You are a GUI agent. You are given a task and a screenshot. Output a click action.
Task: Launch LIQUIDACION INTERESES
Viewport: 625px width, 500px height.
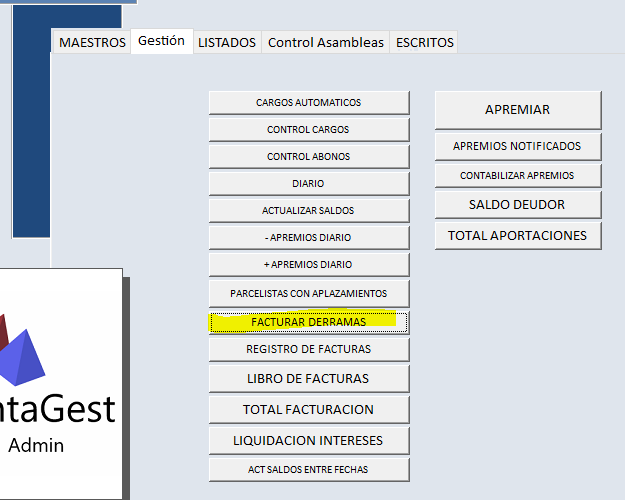coord(308,440)
